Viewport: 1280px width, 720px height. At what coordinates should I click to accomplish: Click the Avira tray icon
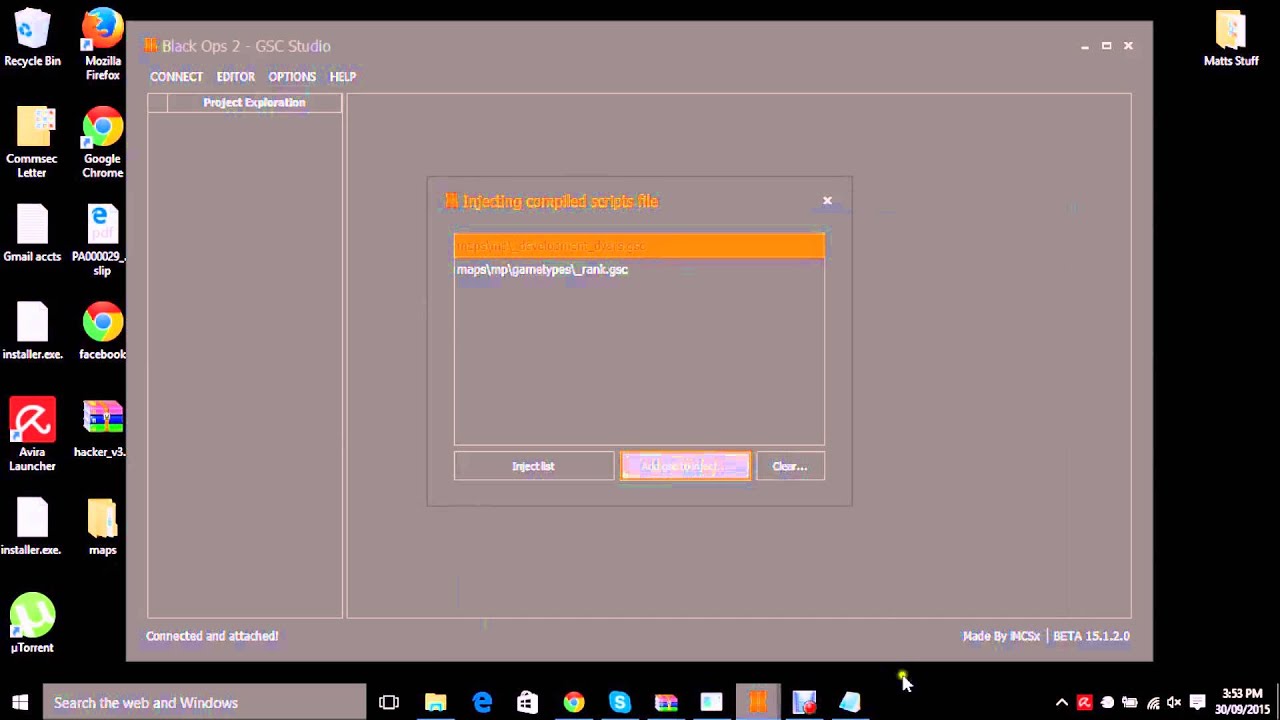1085,702
